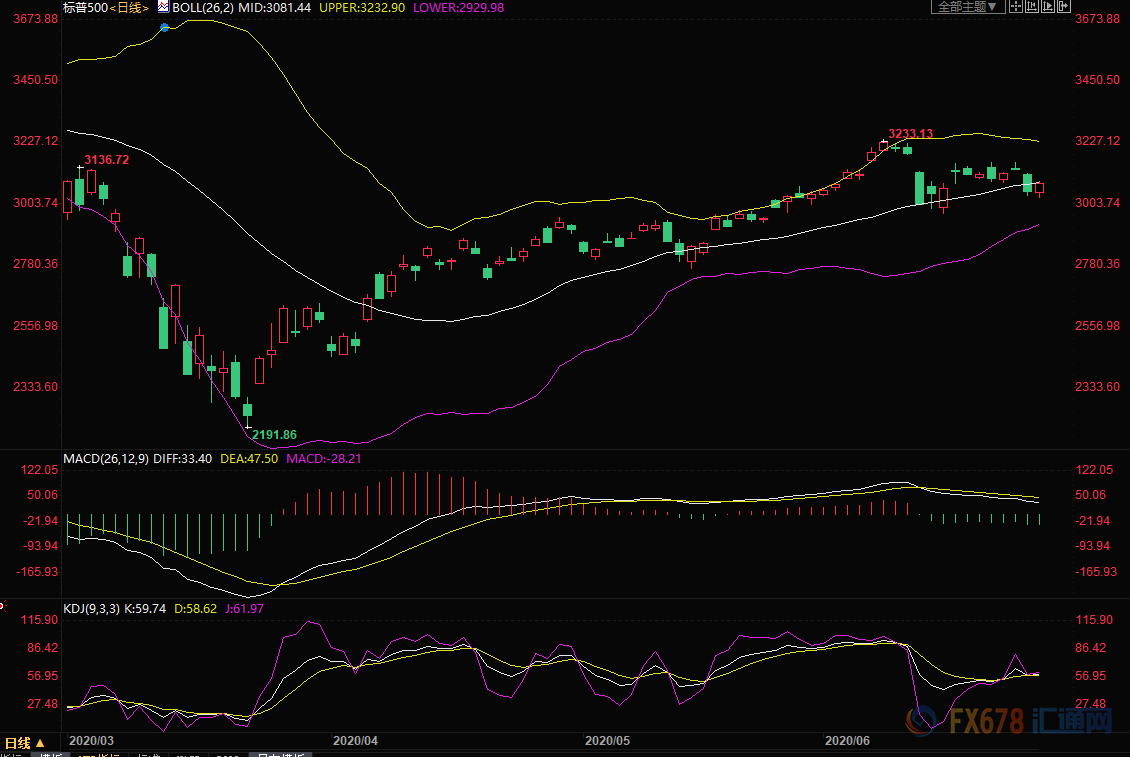The height and width of the screenshot is (757, 1130).
Task: Click the small red marker at KDJ panel edge
Action: click(3, 605)
